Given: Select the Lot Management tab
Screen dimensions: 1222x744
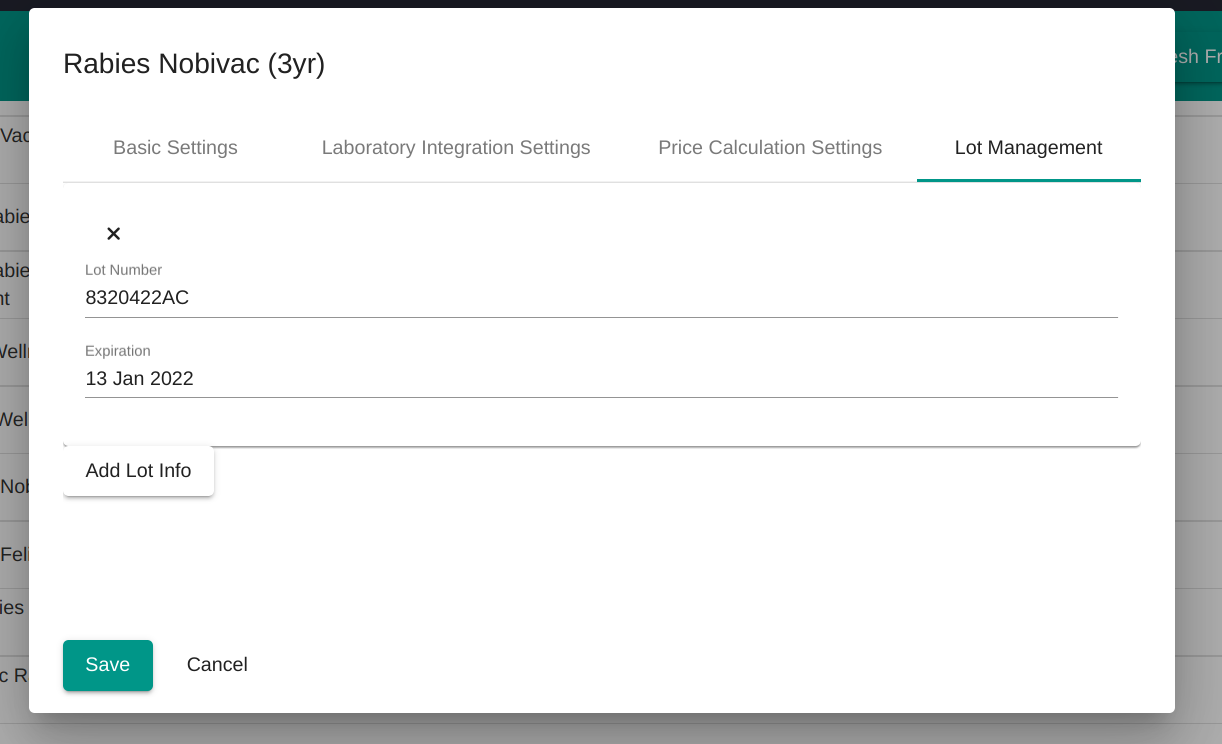Looking at the screenshot, I should (1028, 148).
